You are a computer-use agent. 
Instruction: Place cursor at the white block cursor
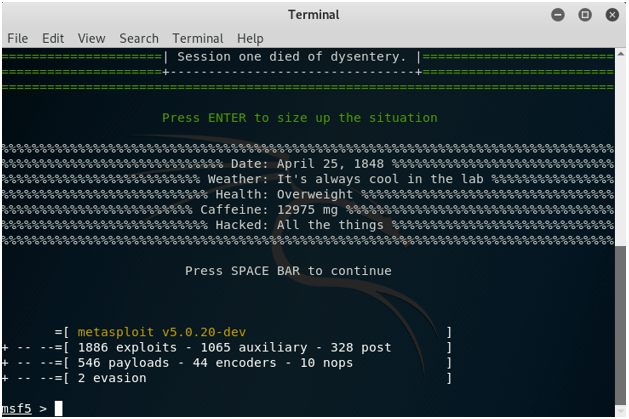(x=59, y=408)
